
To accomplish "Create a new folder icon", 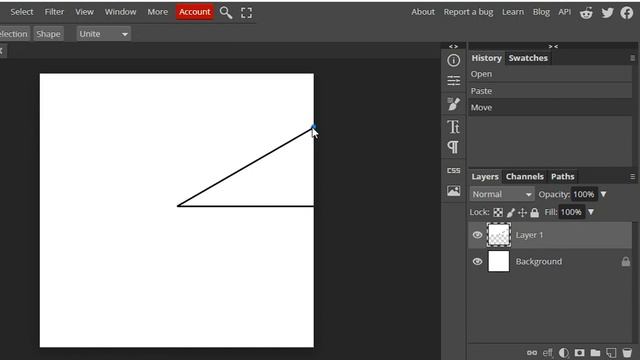I will pyautogui.click(x=595, y=353).
